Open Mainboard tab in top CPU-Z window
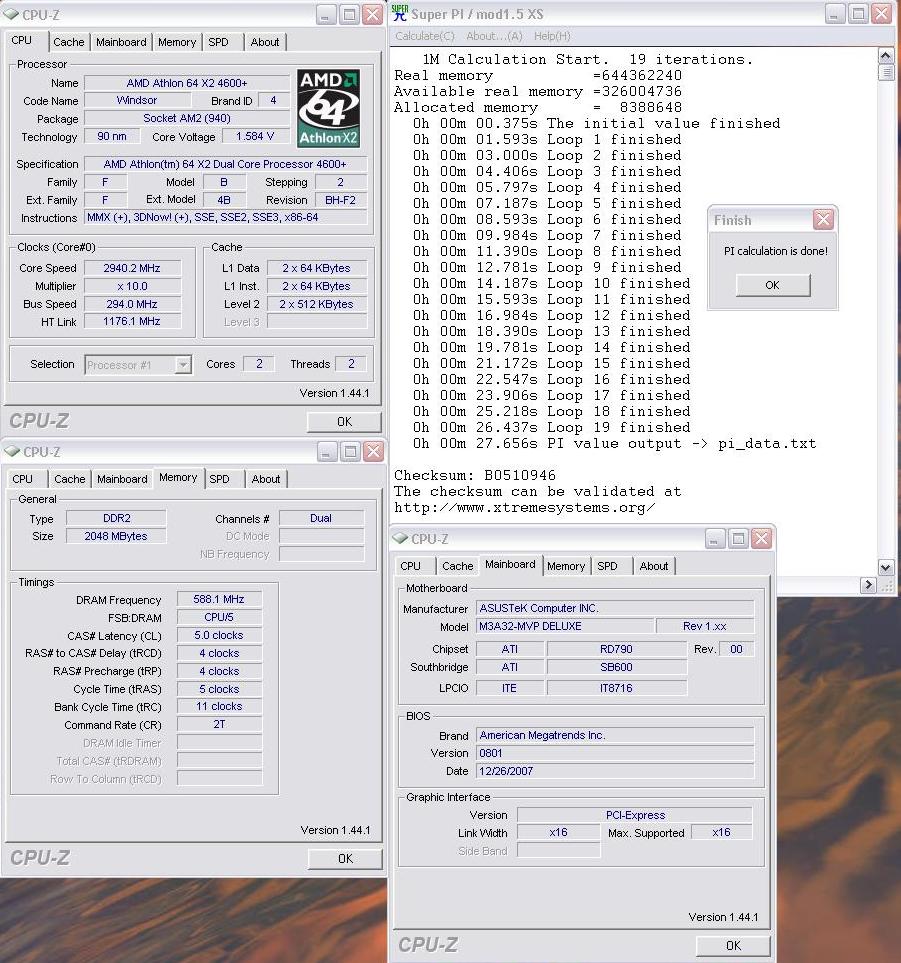901x963 pixels. coord(121,42)
